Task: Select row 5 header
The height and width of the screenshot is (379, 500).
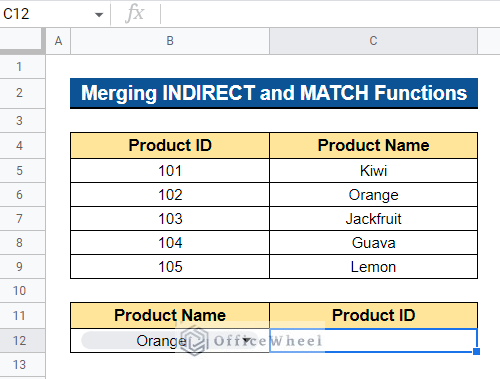Action: tap(22, 170)
